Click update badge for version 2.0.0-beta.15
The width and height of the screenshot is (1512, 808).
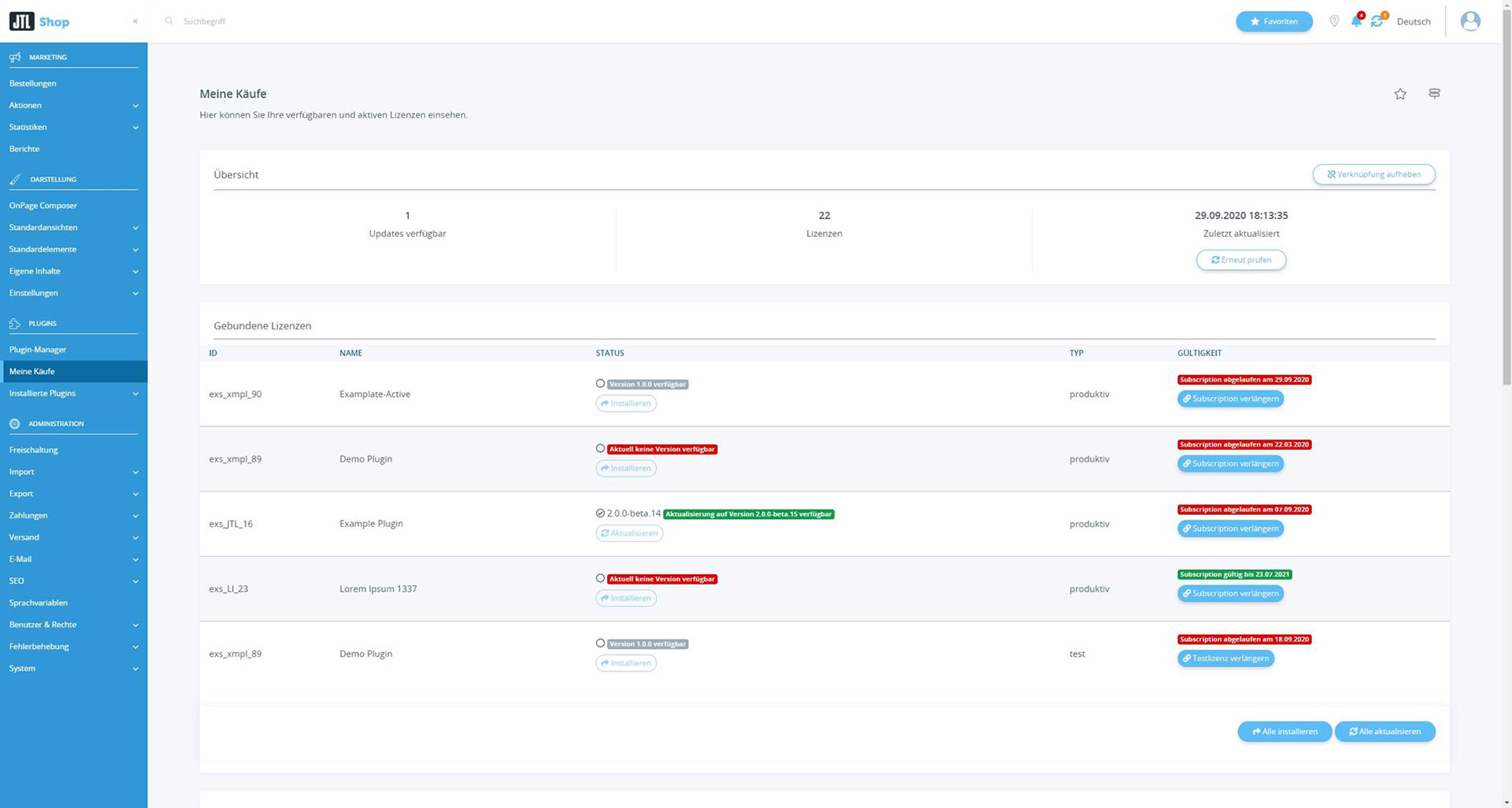(x=749, y=514)
